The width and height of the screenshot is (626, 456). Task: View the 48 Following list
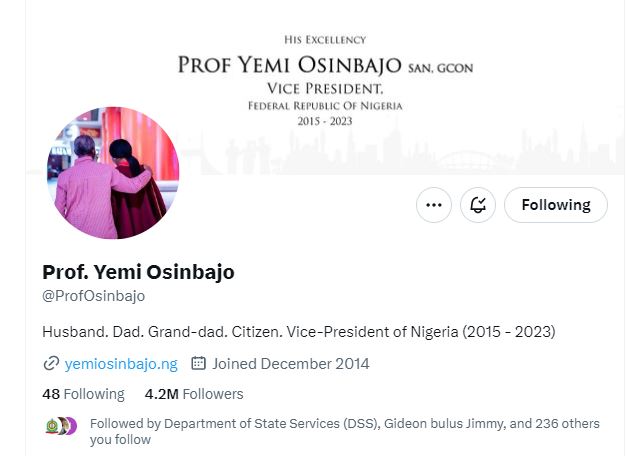83,394
